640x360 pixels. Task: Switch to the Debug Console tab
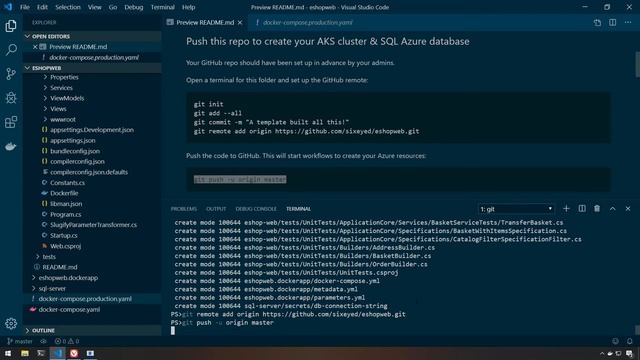coord(256,209)
